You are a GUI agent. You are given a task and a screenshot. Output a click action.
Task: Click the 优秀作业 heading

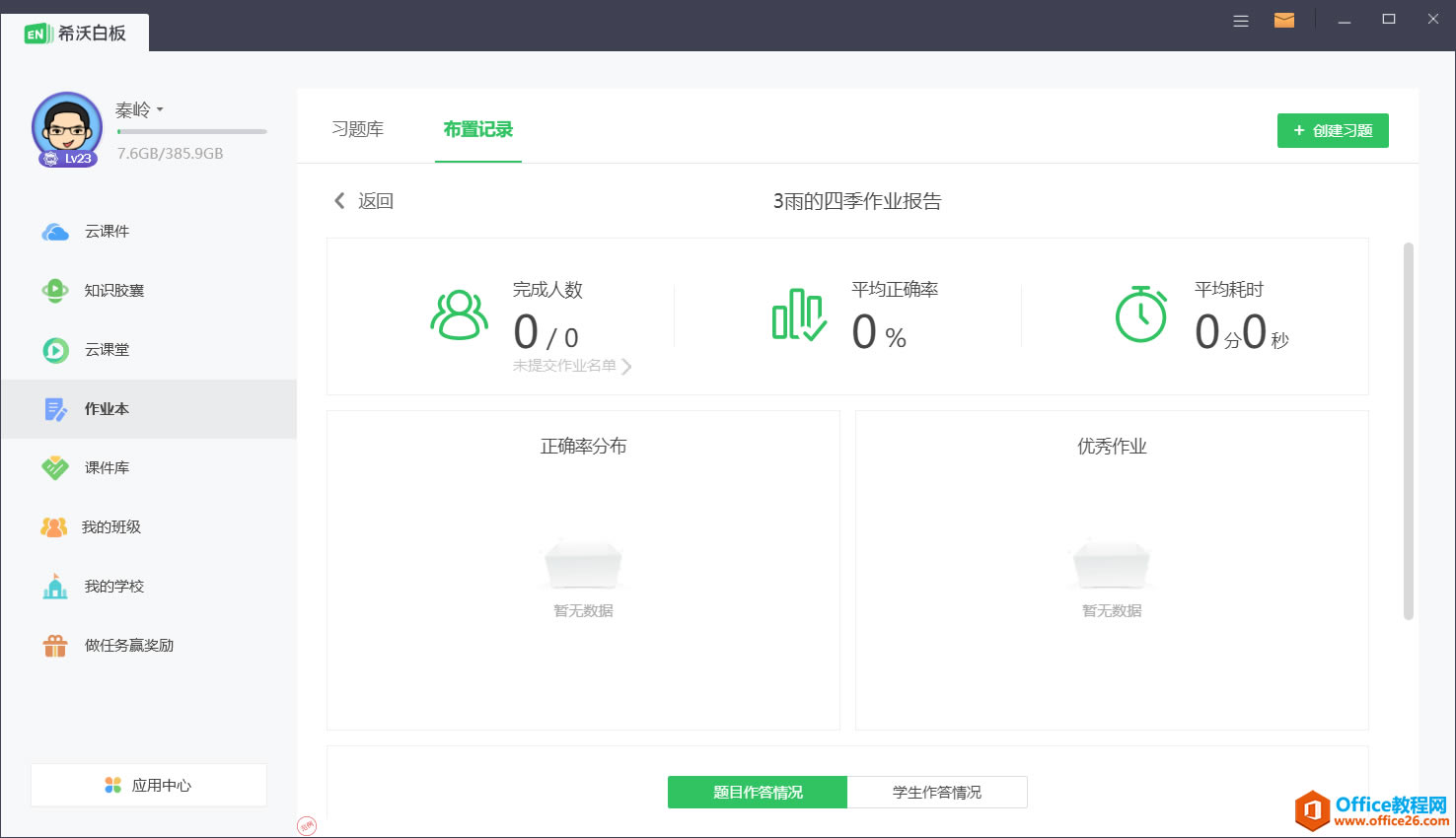point(1112,447)
